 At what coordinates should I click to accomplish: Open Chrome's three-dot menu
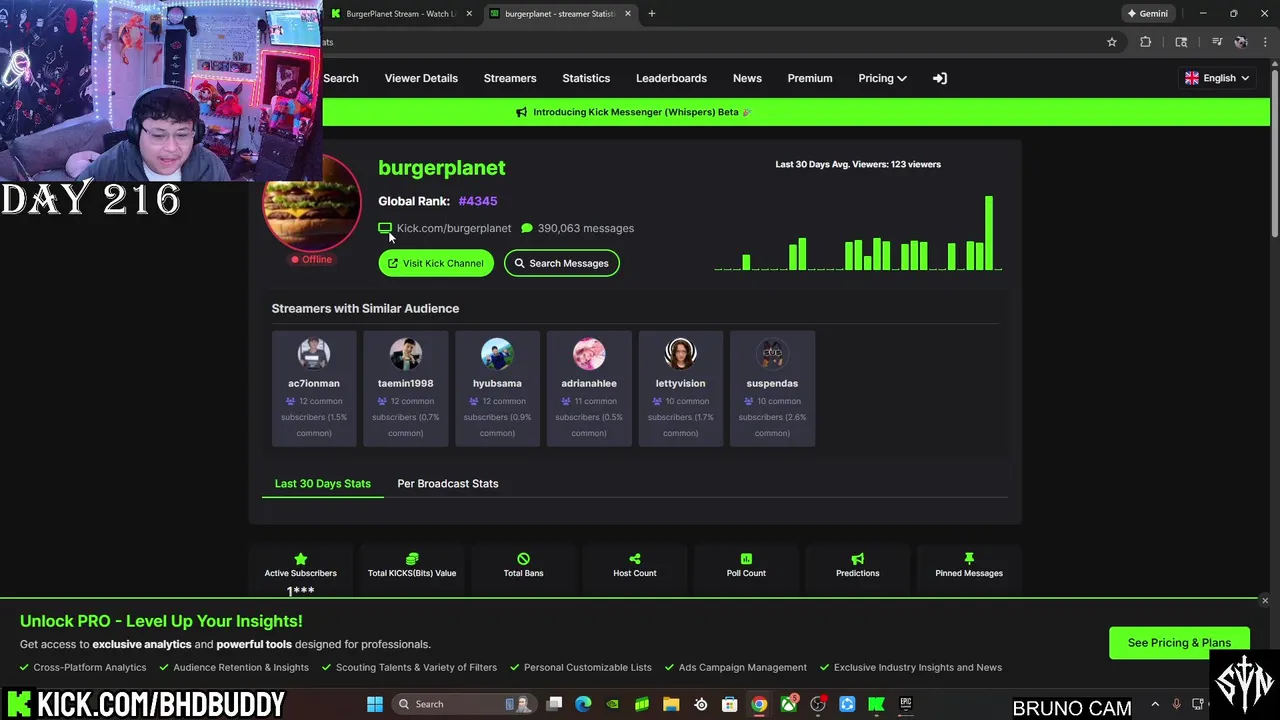[x=1265, y=42]
